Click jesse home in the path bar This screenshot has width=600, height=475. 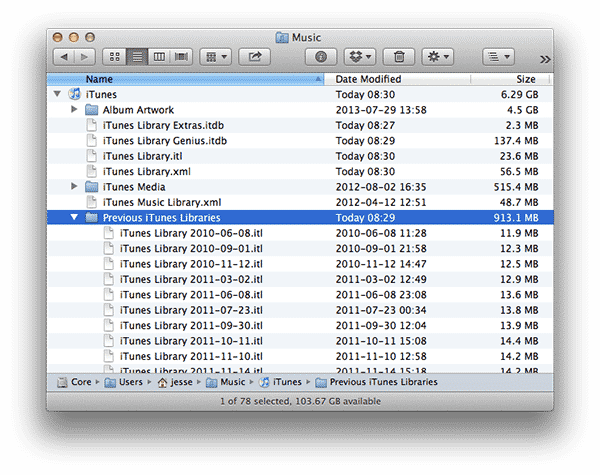click(x=175, y=382)
